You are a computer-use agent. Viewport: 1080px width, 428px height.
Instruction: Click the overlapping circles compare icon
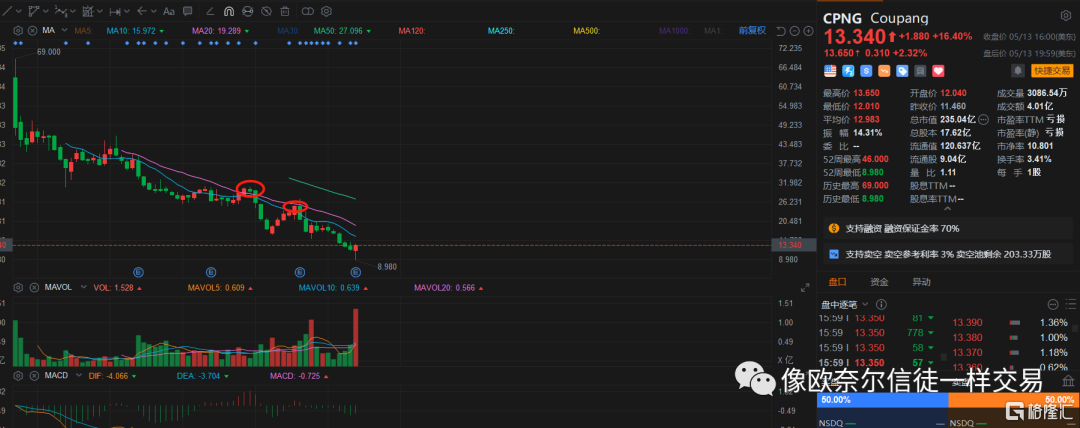[307, 11]
